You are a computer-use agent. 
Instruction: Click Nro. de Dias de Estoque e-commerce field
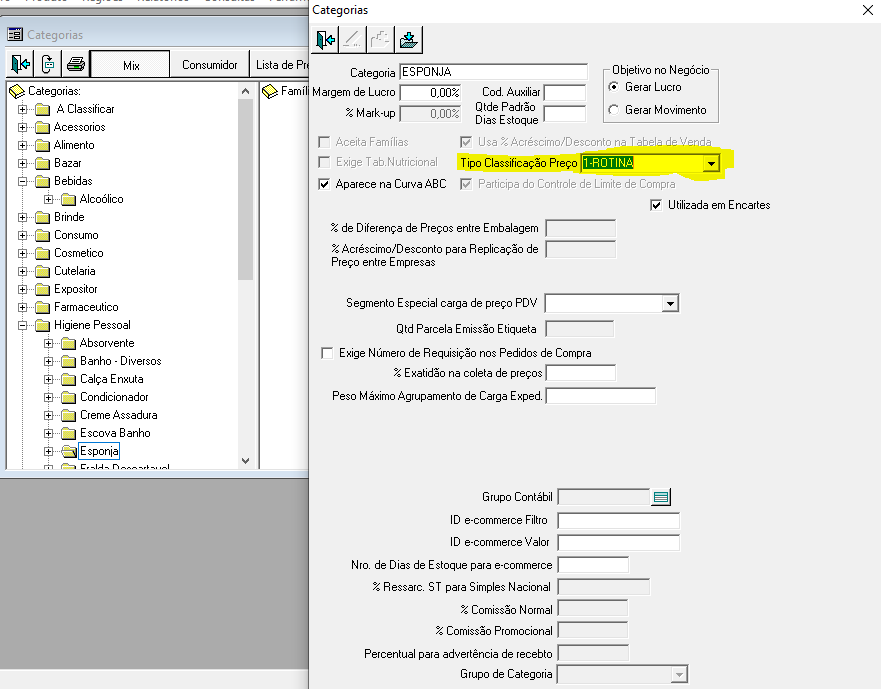click(593, 565)
